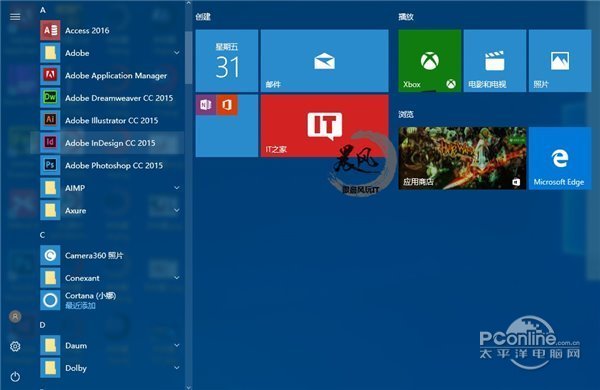
Task: Launch Adobe Application Manager icon
Action: 50,75
